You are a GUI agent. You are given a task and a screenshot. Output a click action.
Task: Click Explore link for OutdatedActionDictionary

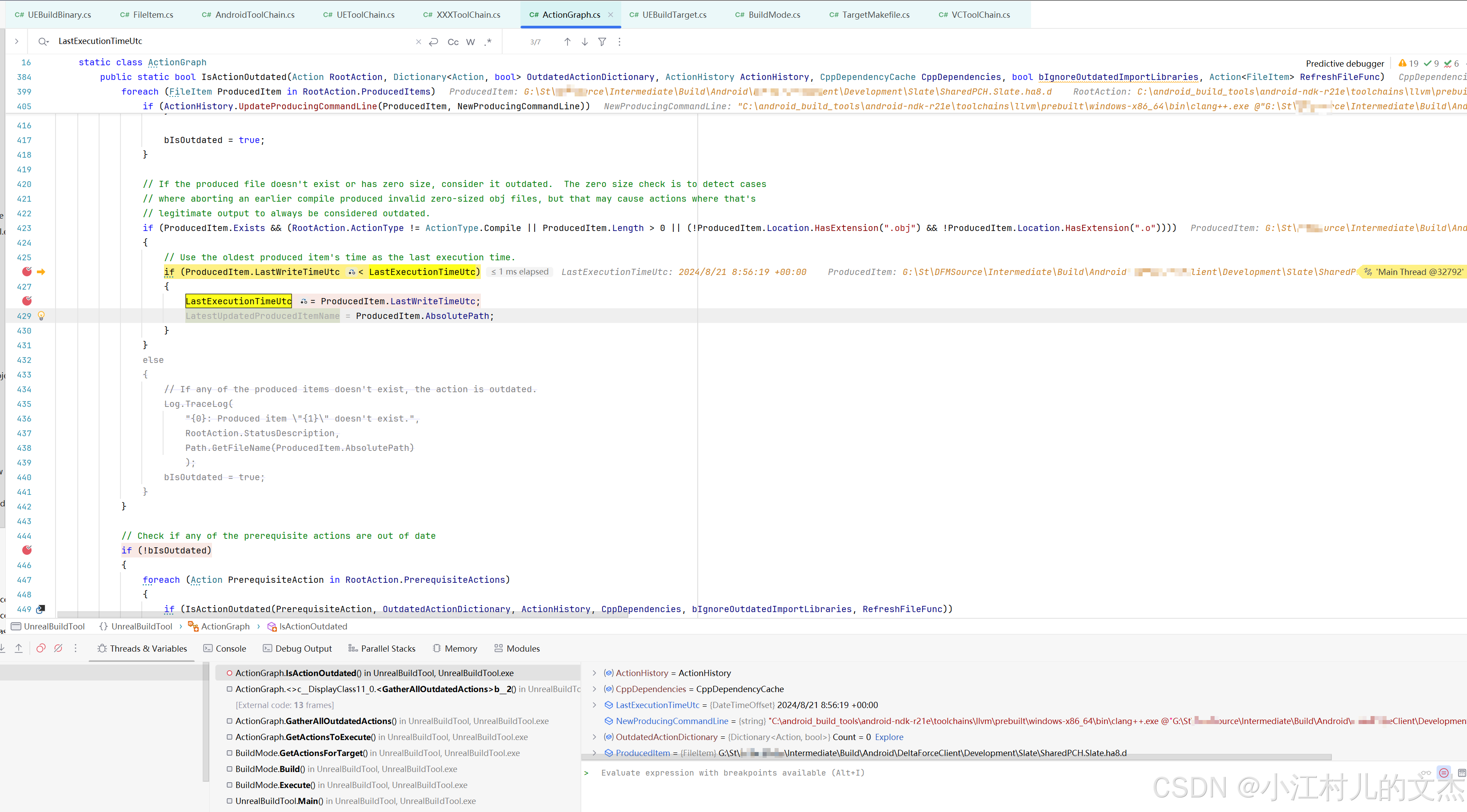pyautogui.click(x=888, y=737)
